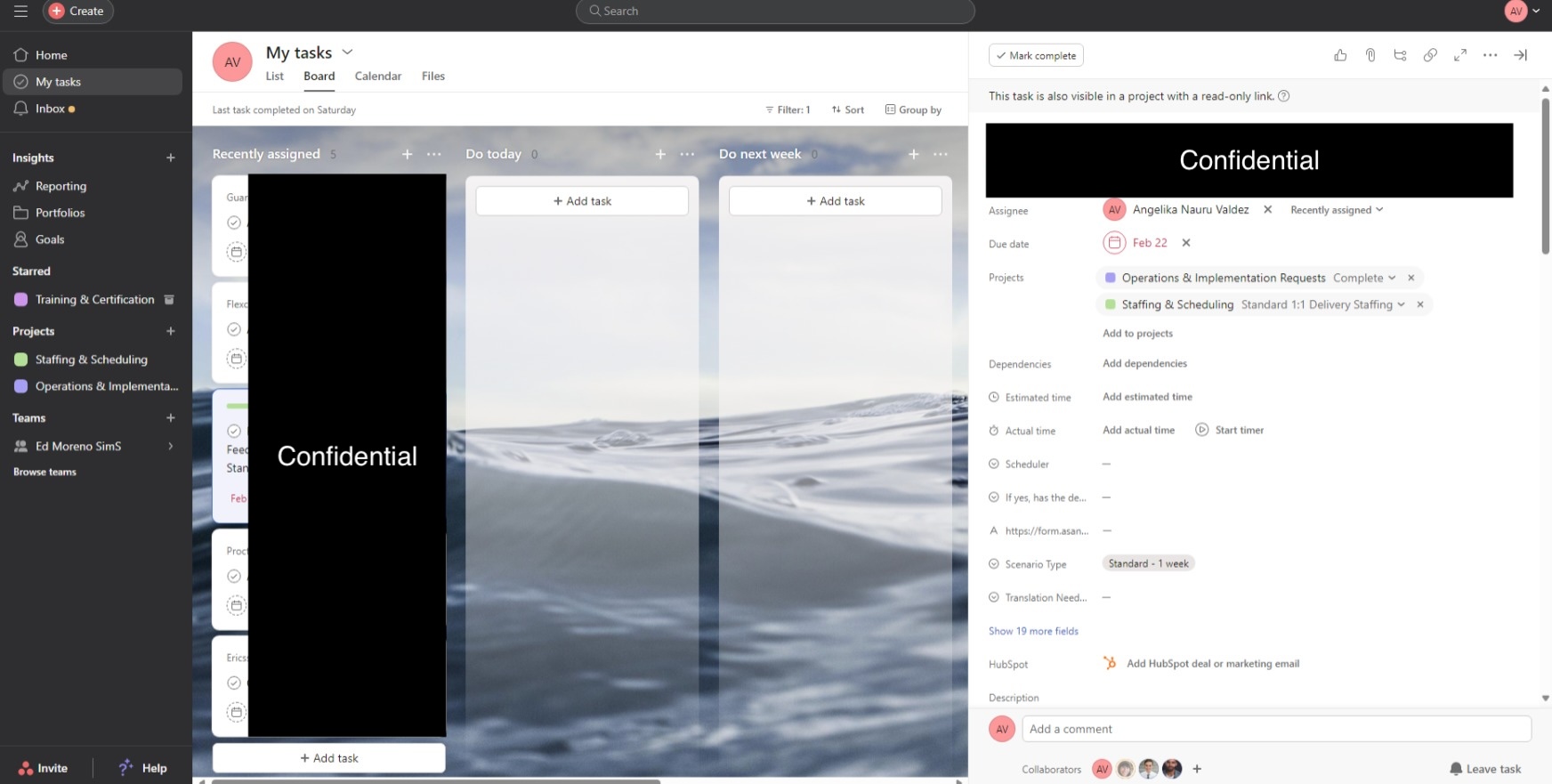1552x784 pixels.
Task: Open Reporting under Insights
Action: tap(93, 186)
